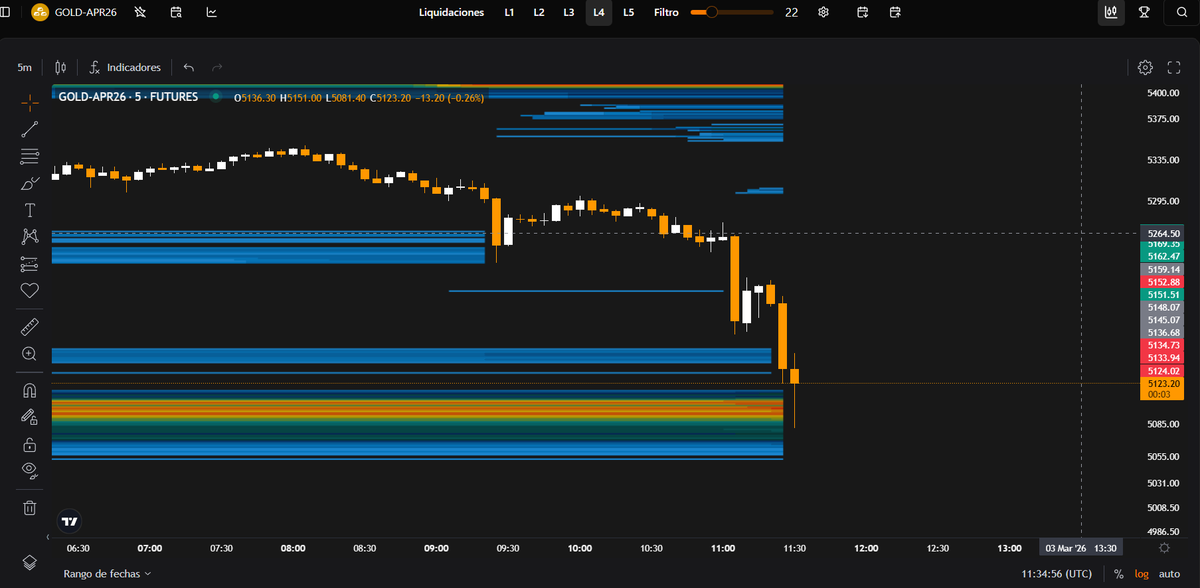Viewport: 1200px width, 588px height.
Task: Open the trophy icon in top bar
Action: (x=1145, y=13)
